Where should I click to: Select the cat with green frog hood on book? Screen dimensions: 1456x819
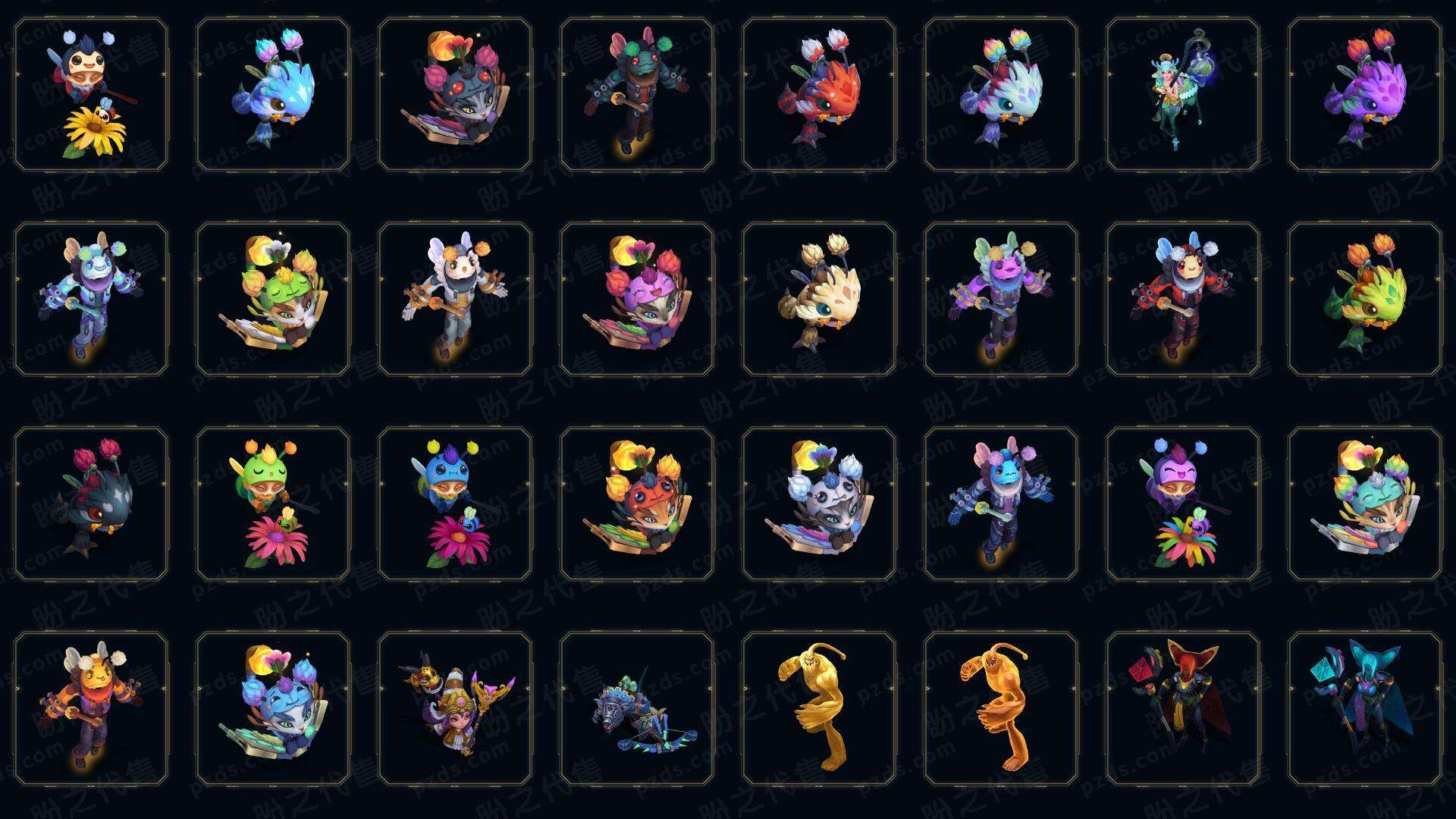(273, 299)
